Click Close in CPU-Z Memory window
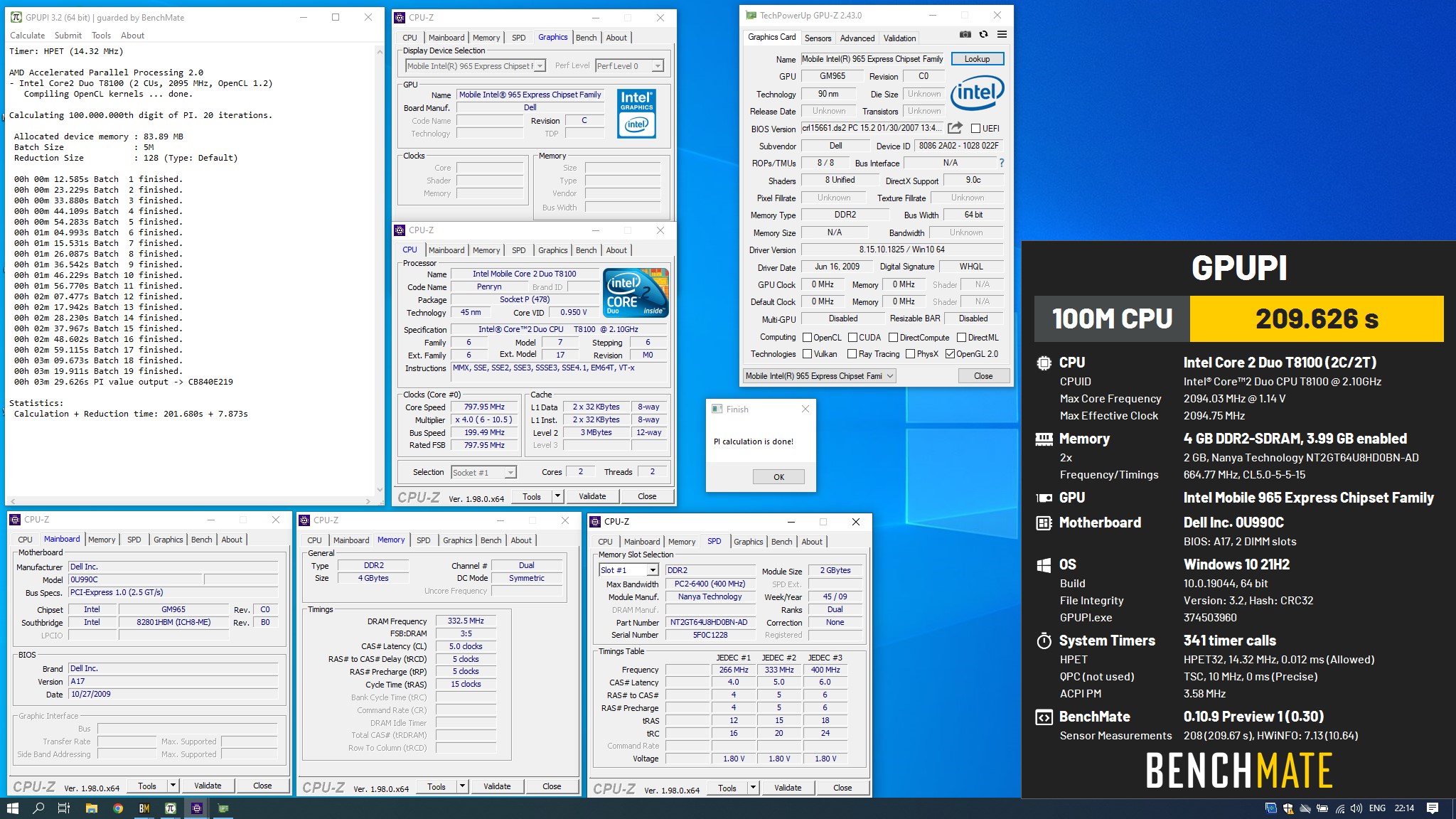This screenshot has width=1456, height=819. tap(552, 786)
